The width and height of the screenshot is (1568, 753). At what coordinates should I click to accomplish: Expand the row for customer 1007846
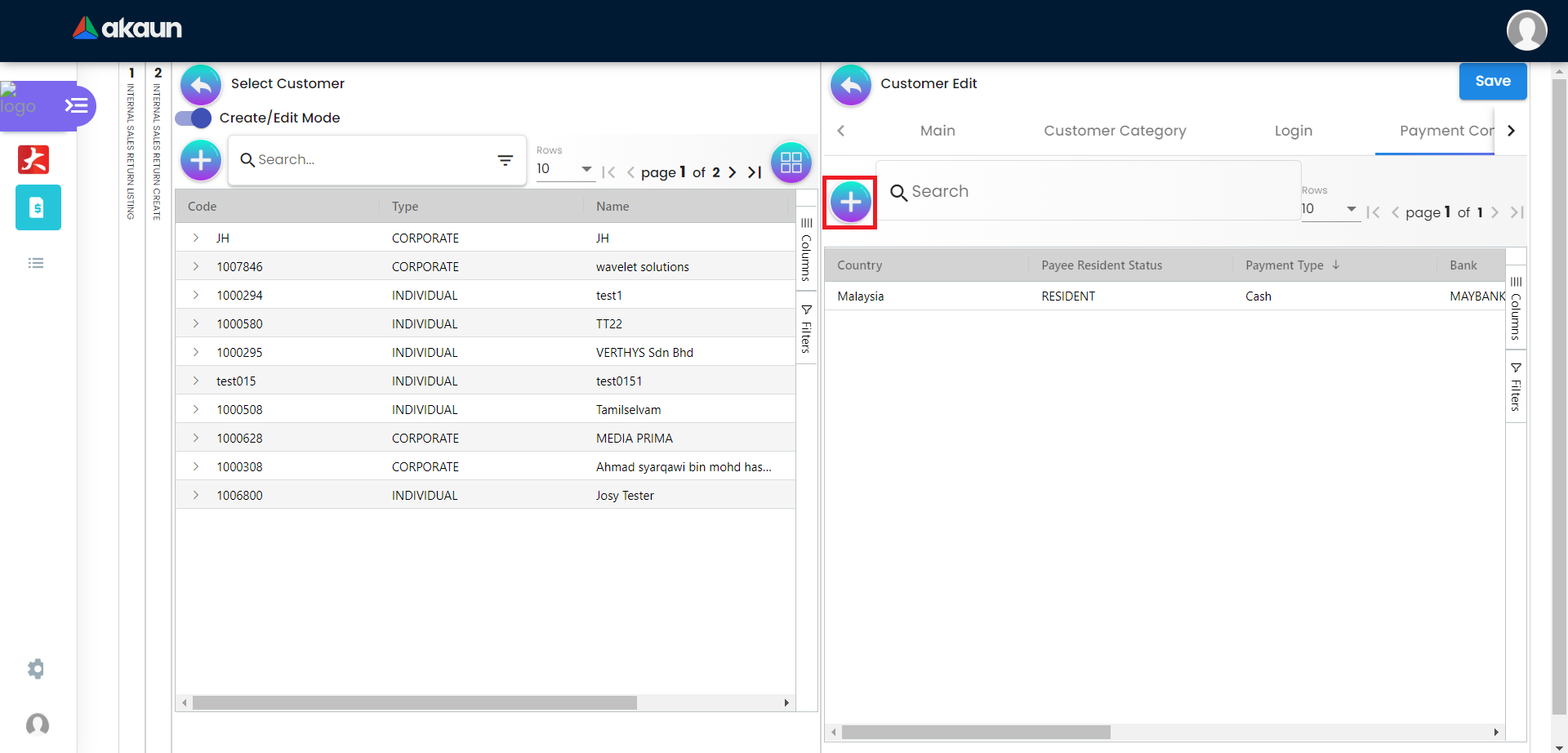click(196, 266)
